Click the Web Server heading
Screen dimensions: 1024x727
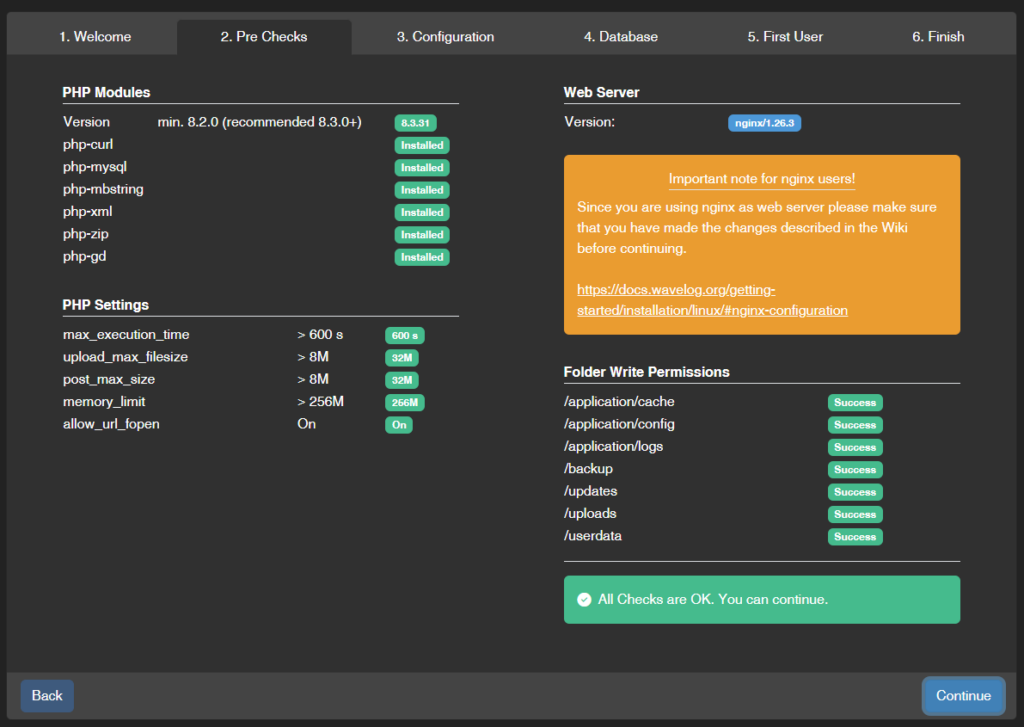(601, 92)
